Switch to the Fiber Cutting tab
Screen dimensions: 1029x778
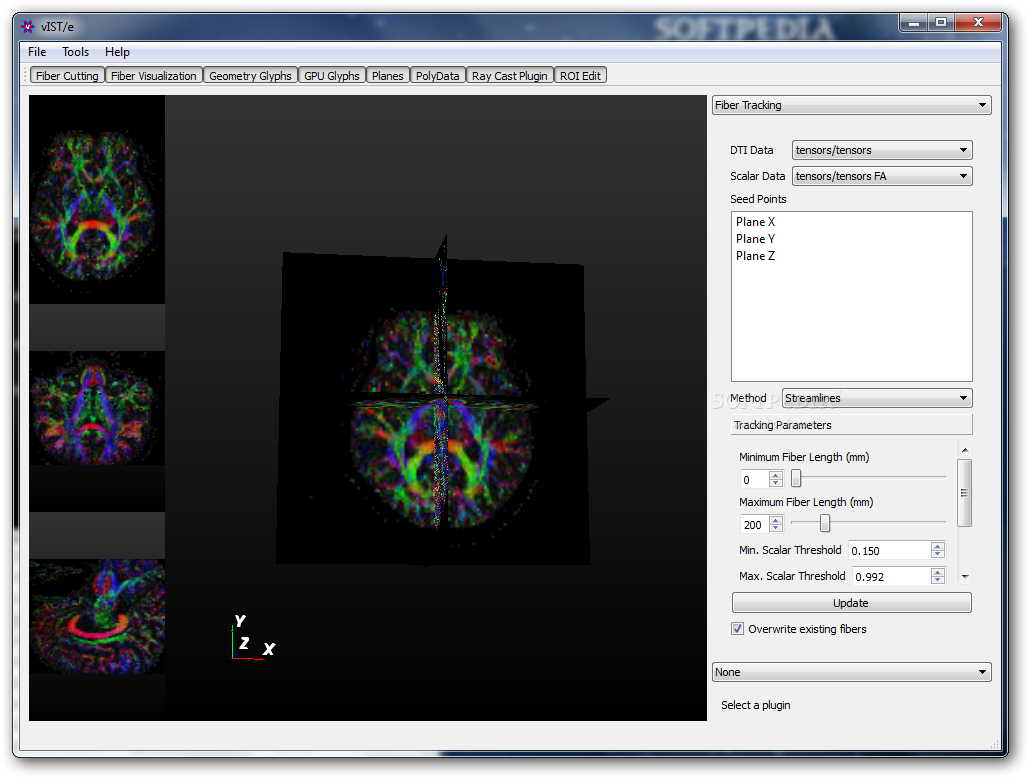[67, 75]
